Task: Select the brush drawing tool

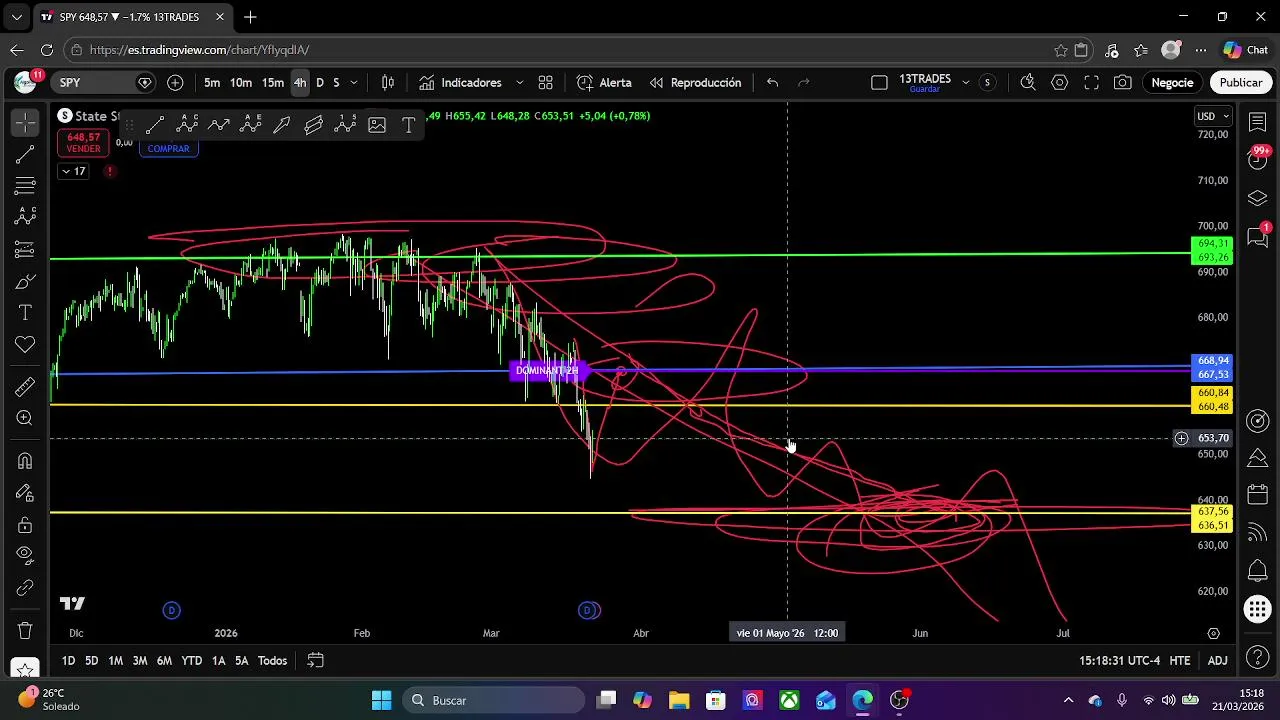Action: 25,281
